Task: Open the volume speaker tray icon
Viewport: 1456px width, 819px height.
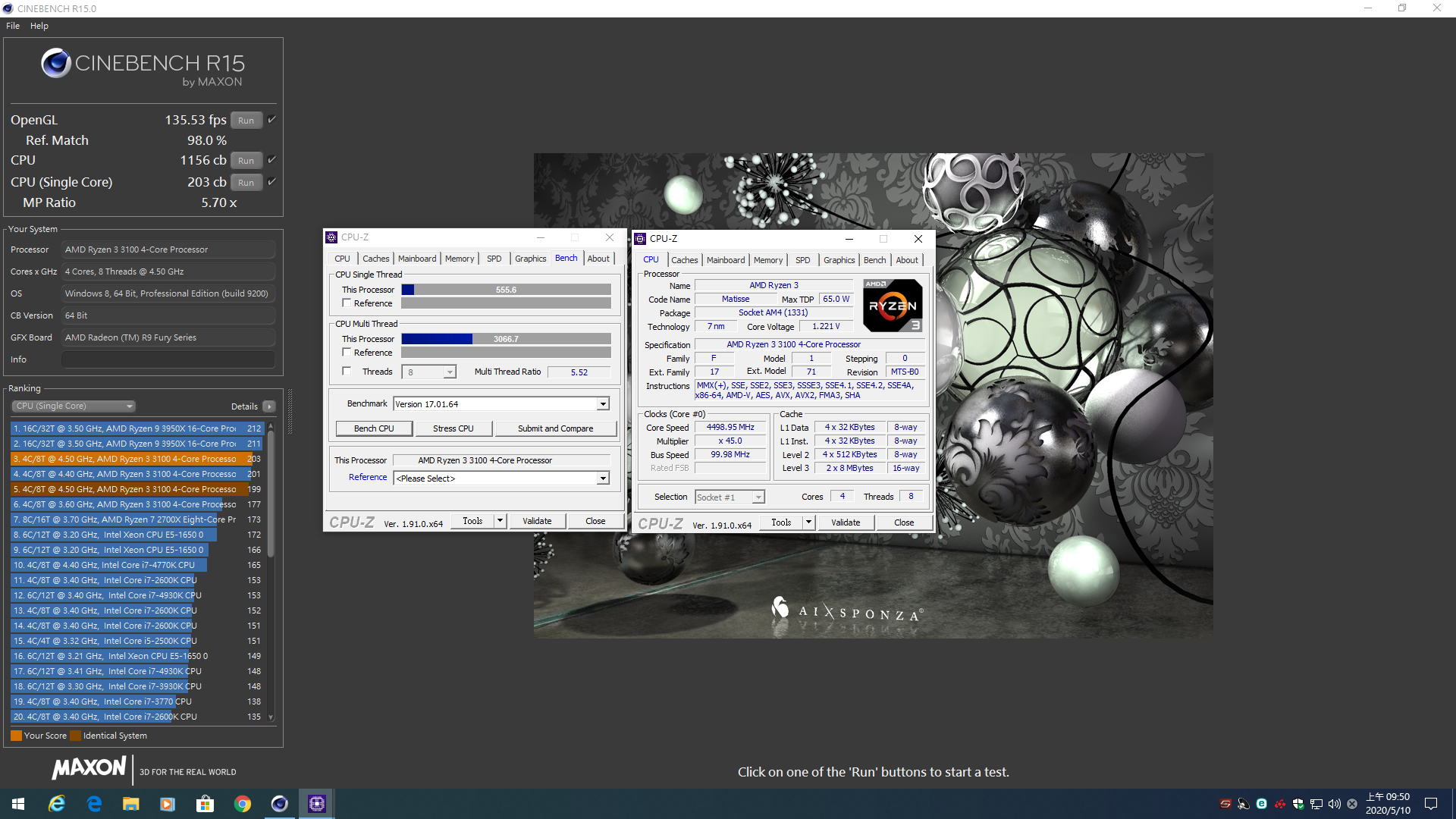Action: click(x=1335, y=804)
